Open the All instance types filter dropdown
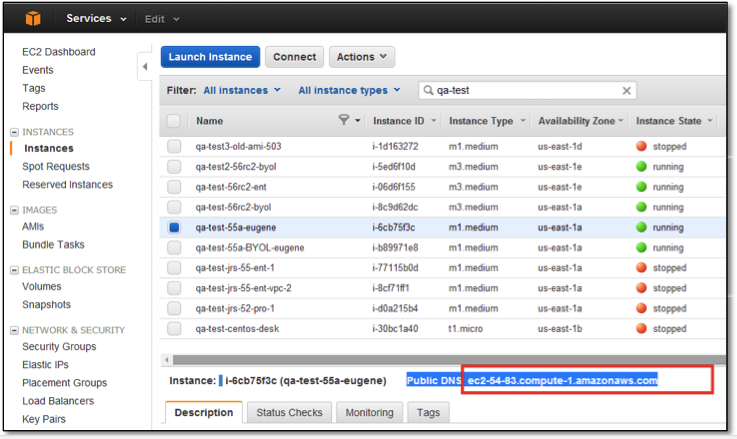 (x=349, y=90)
